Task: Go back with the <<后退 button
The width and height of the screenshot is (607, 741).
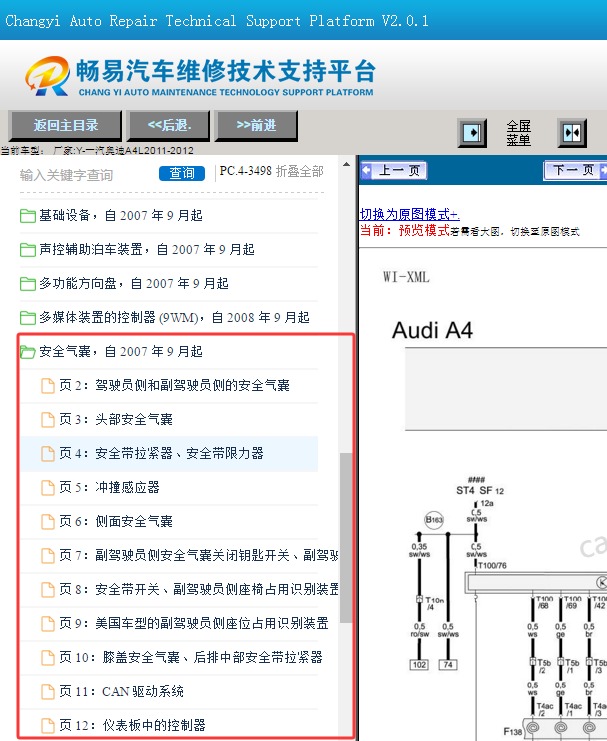Action: point(169,126)
